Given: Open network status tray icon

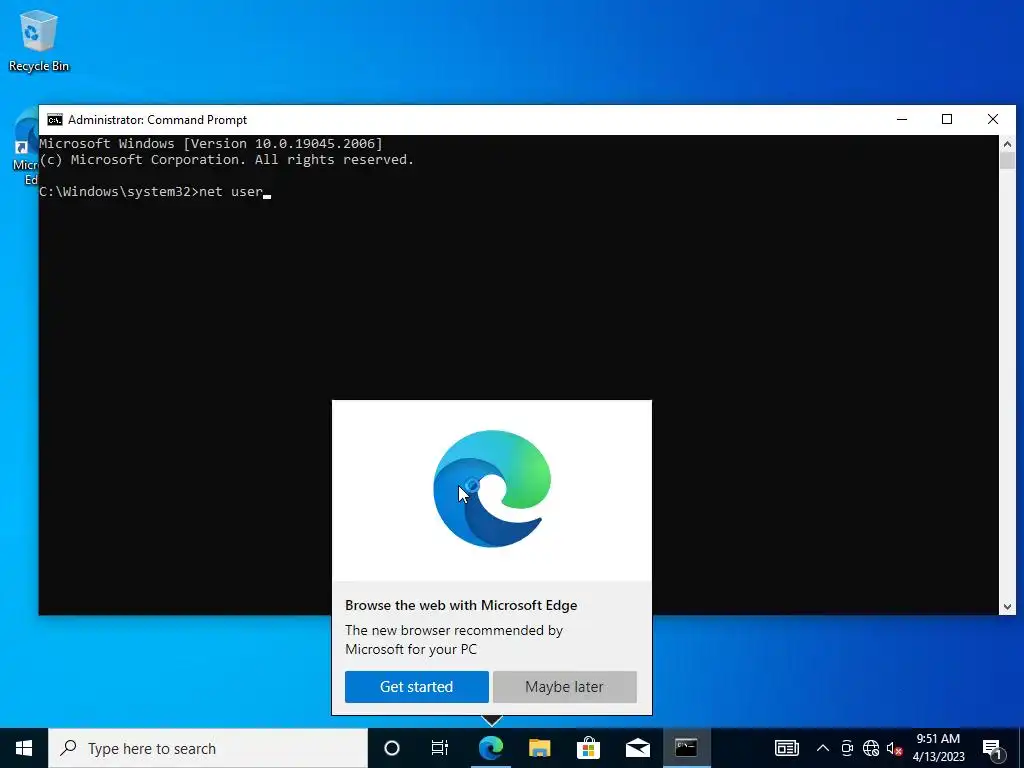Looking at the screenshot, I should (x=871, y=748).
